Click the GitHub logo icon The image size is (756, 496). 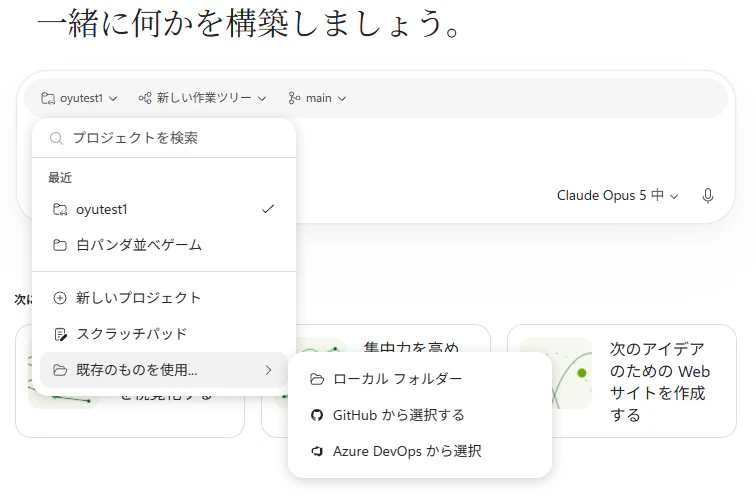[x=317, y=415]
